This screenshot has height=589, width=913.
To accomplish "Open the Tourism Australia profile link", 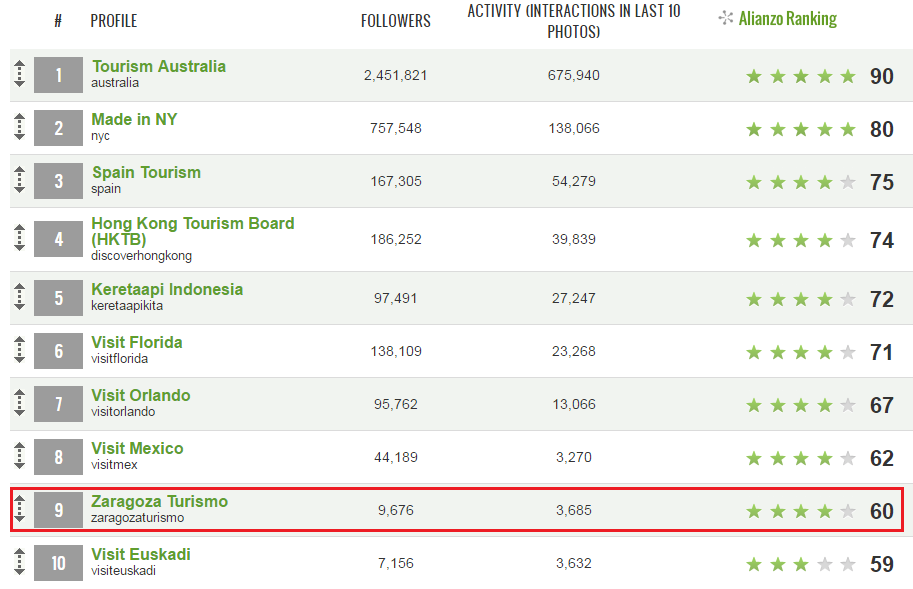I will 158,66.
